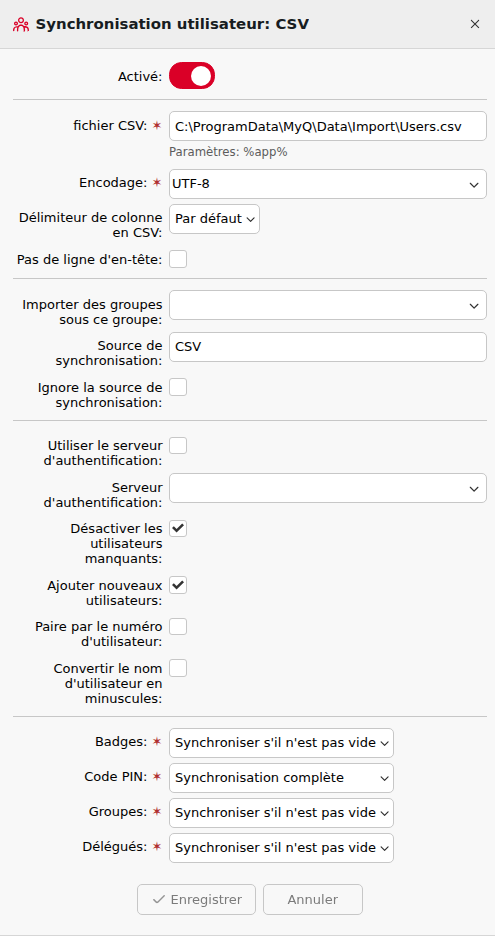Click the Enregistrer button
This screenshot has height=944, width=495.
[196, 899]
